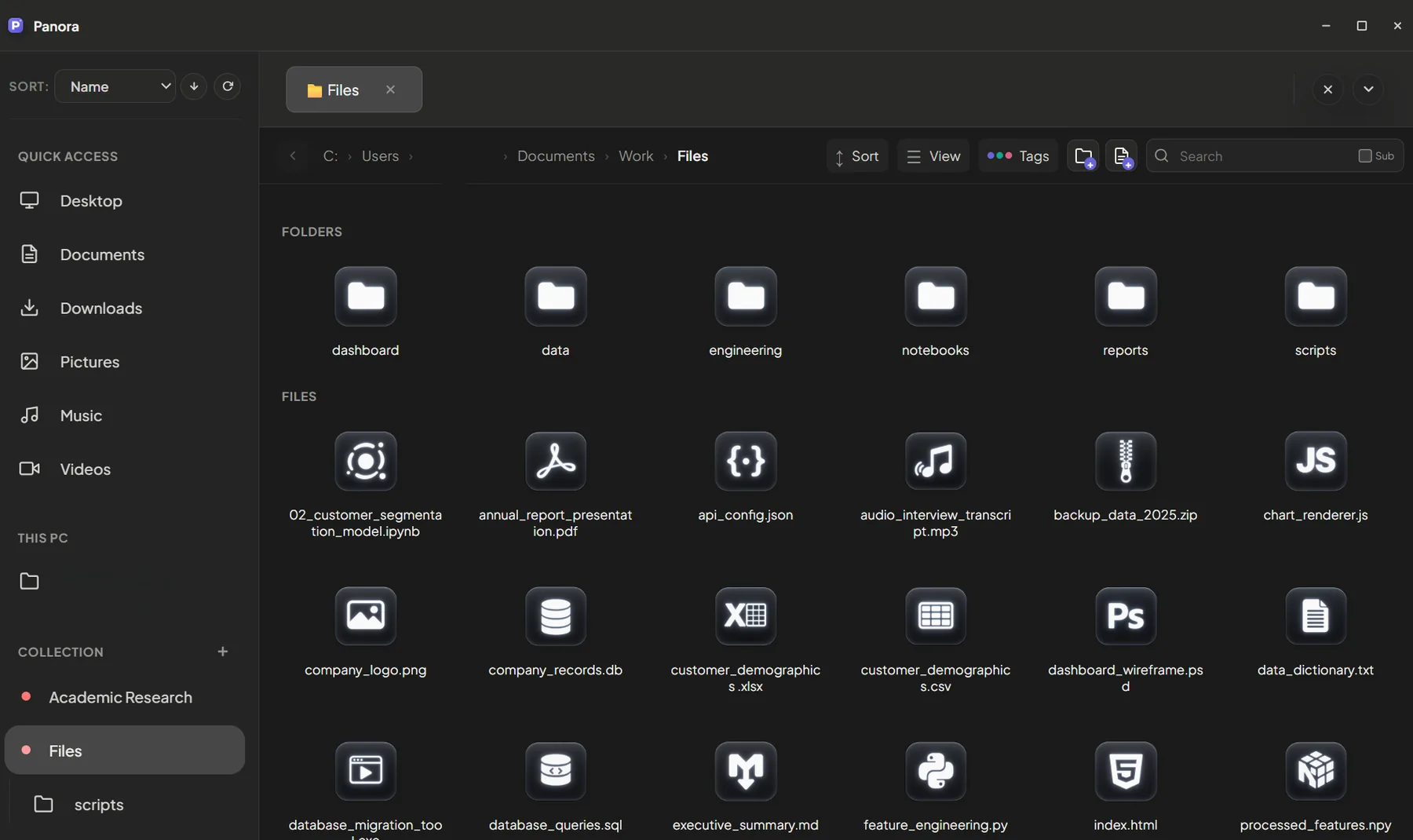Open the scripts folder icon in Folders section
Viewport: 1413px width, 840px height.
pos(1316,297)
